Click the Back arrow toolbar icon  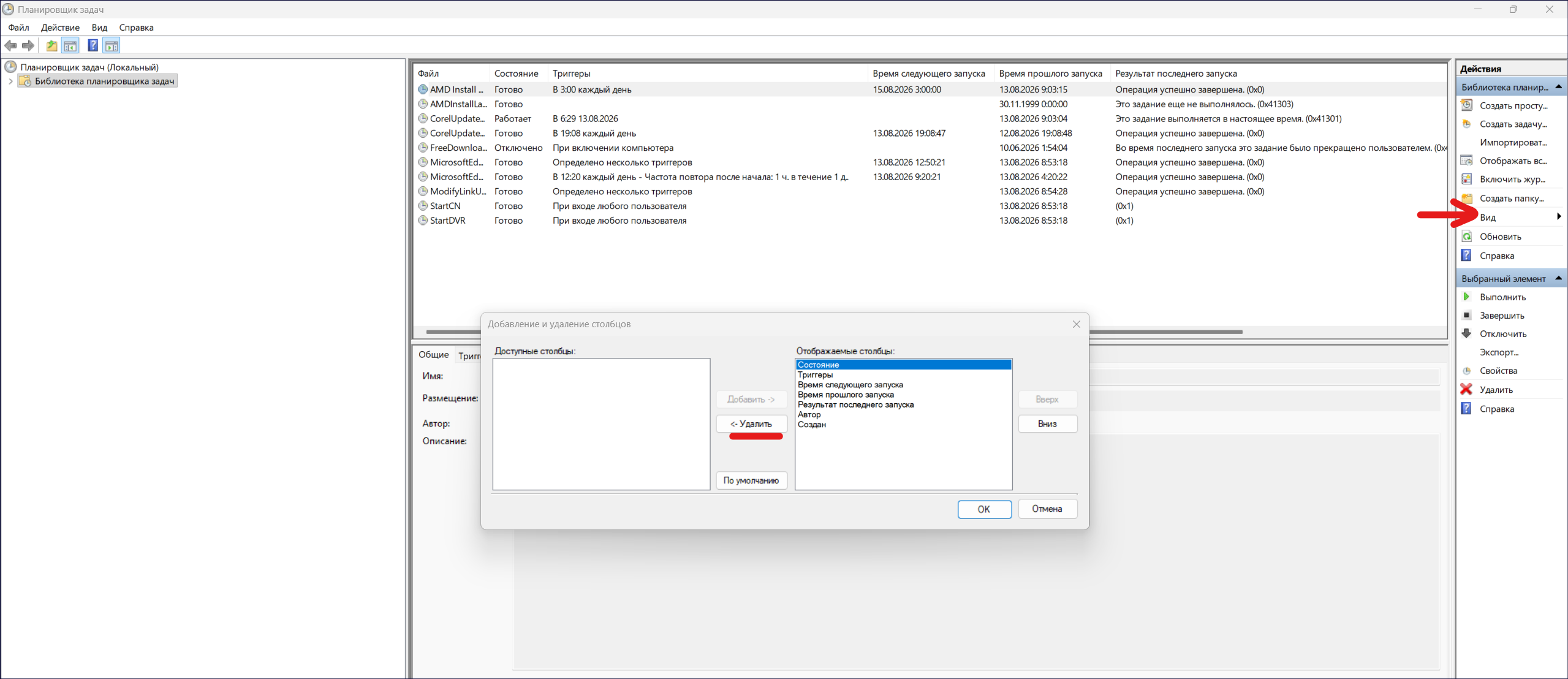(10, 45)
